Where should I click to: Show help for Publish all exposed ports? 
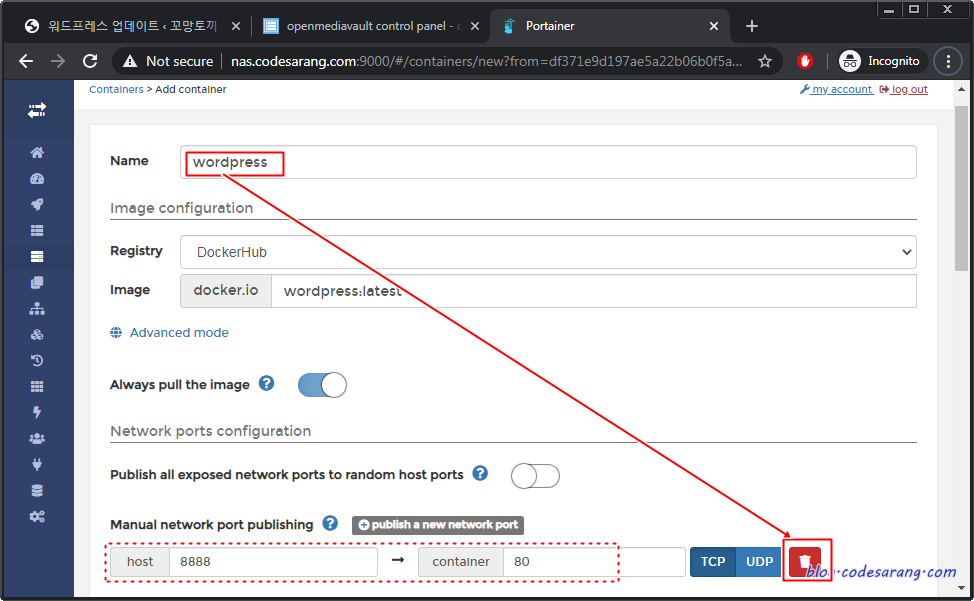(480, 473)
